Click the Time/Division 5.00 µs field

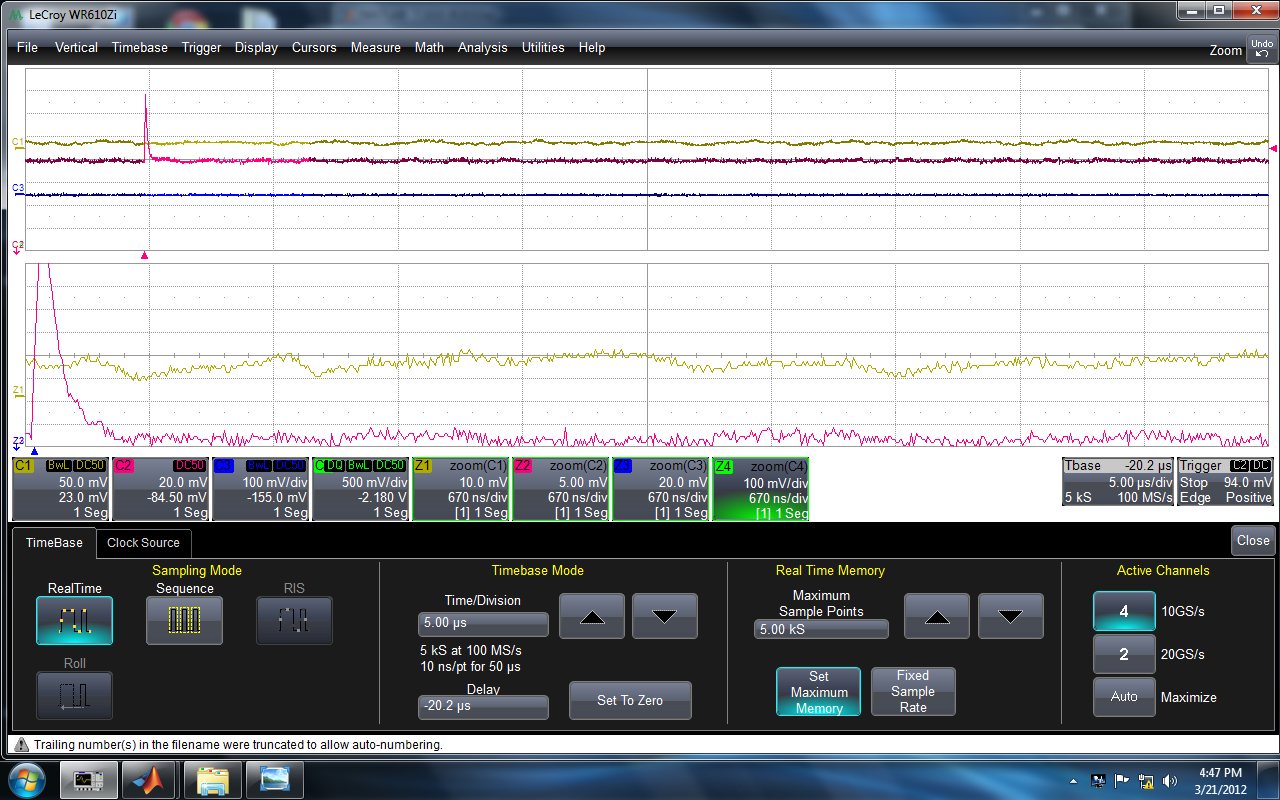point(483,625)
